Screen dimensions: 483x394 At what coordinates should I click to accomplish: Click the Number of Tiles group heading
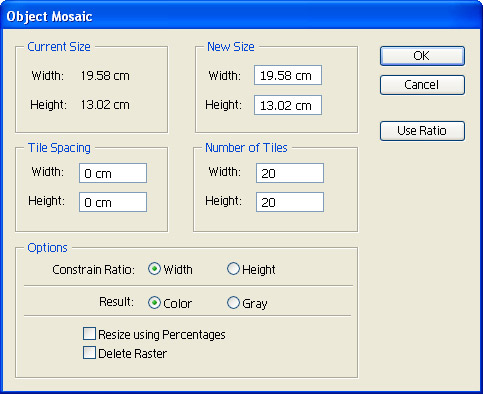(246, 148)
